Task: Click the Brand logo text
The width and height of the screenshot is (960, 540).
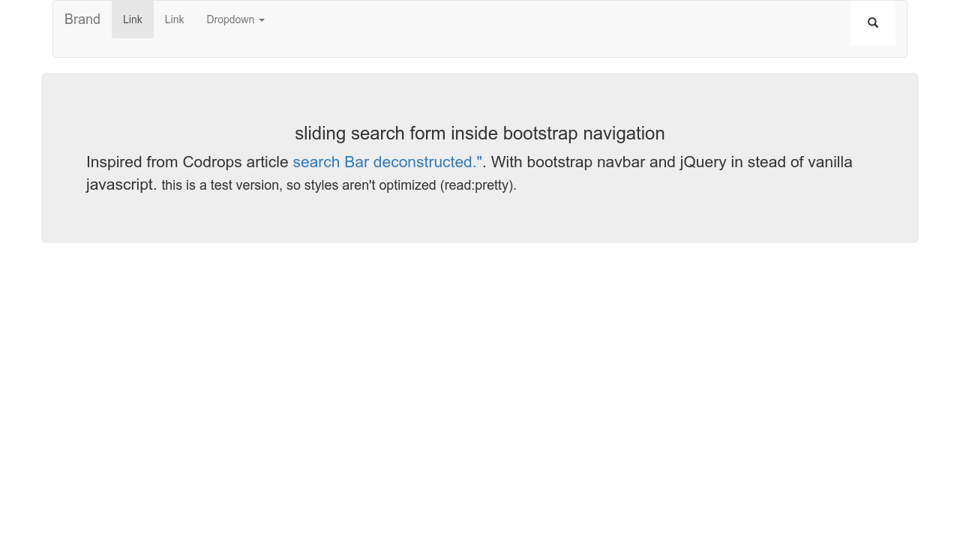Action: (x=82, y=20)
